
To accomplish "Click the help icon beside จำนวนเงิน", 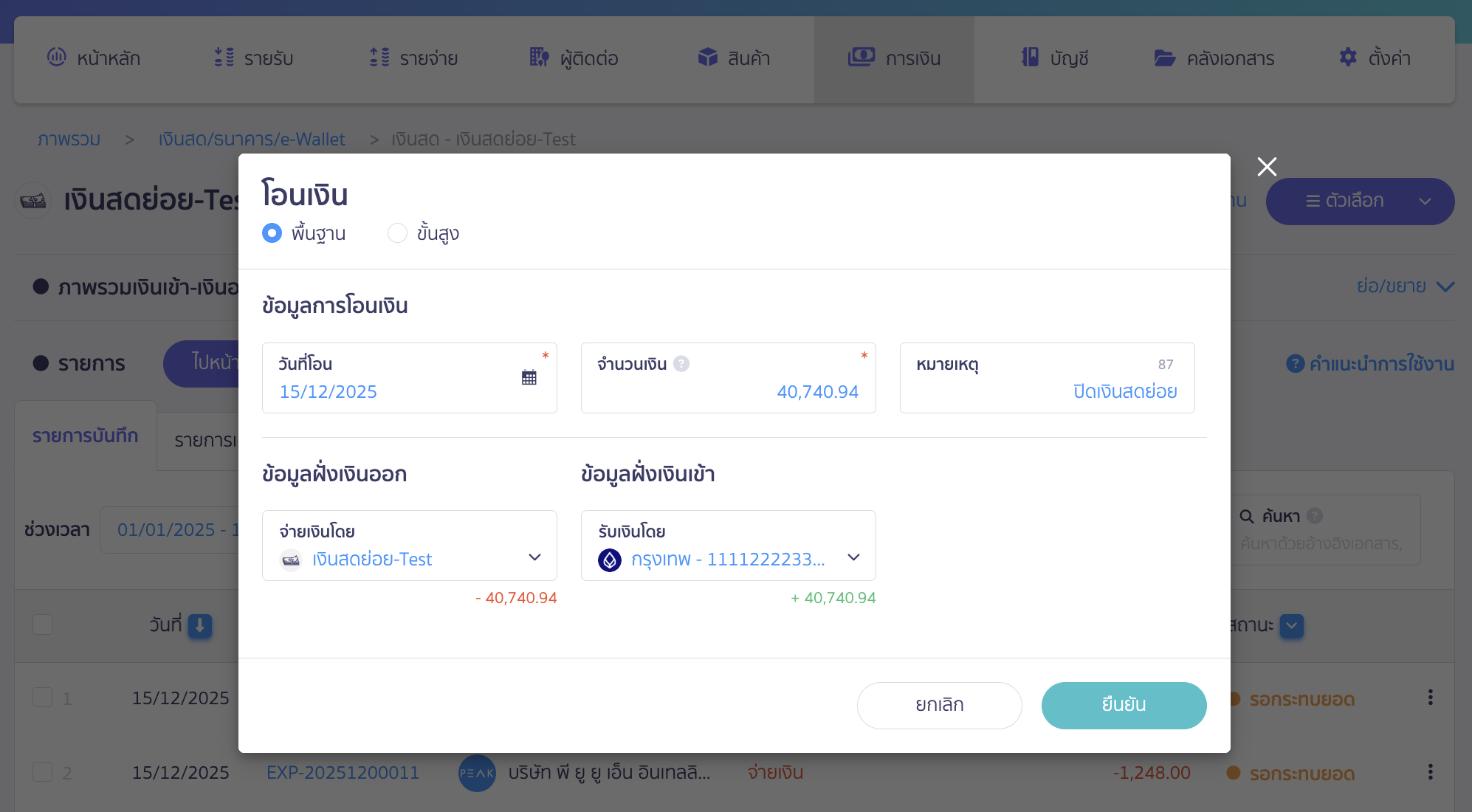I will tap(681, 364).
